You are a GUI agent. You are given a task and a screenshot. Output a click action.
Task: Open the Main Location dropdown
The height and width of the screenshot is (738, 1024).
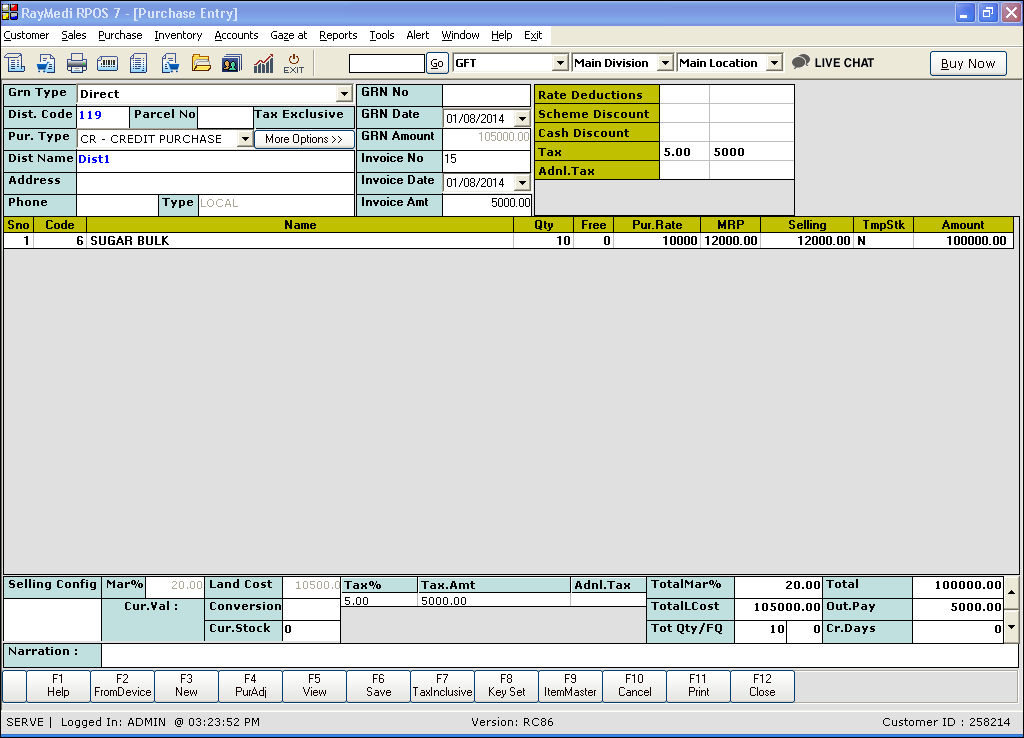[774, 63]
